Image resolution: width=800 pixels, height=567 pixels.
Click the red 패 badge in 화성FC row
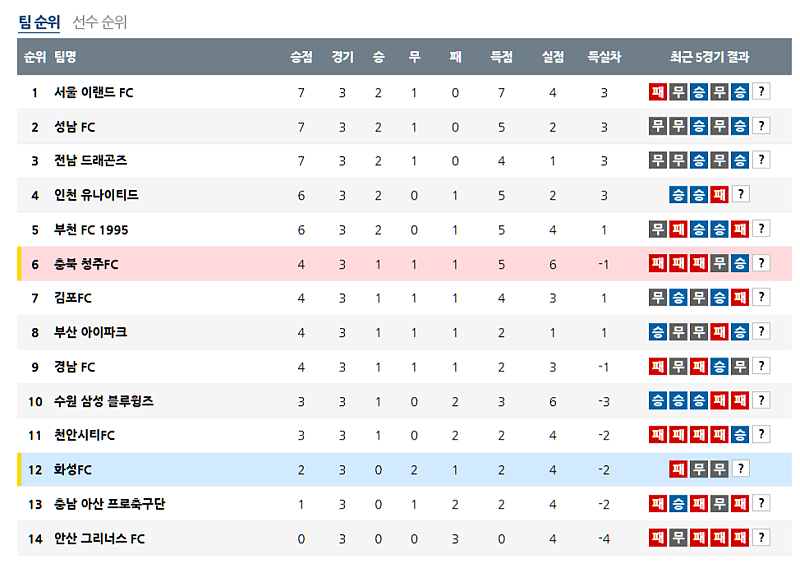pyautogui.click(x=678, y=469)
